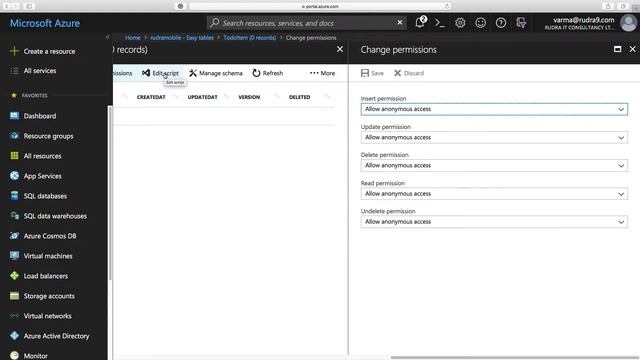
Task: Close the Change permissions blade
Action: [x=632, y=49]
